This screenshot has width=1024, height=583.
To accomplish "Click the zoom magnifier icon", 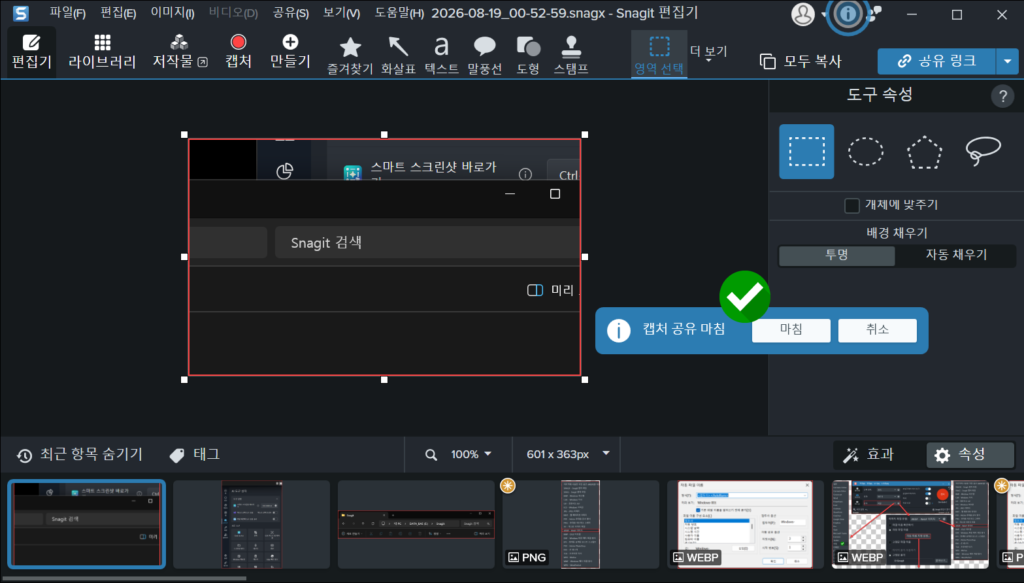I will click(x=431, y=454).
